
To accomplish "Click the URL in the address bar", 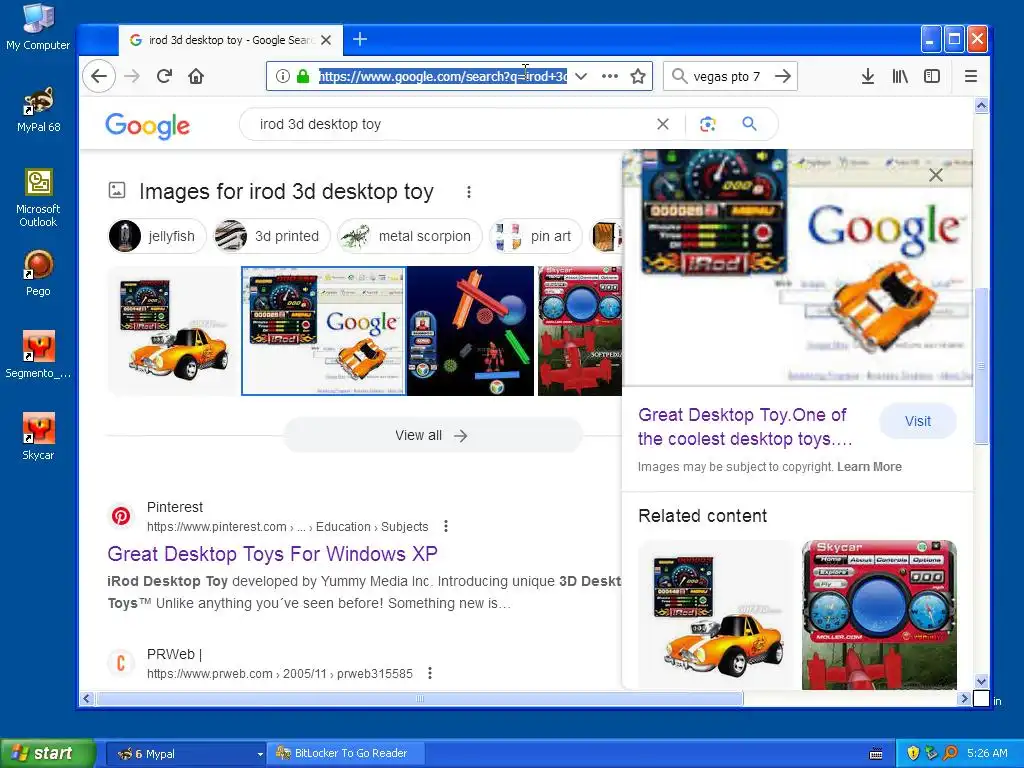I will pyautogui.click(x=443, y=76).
